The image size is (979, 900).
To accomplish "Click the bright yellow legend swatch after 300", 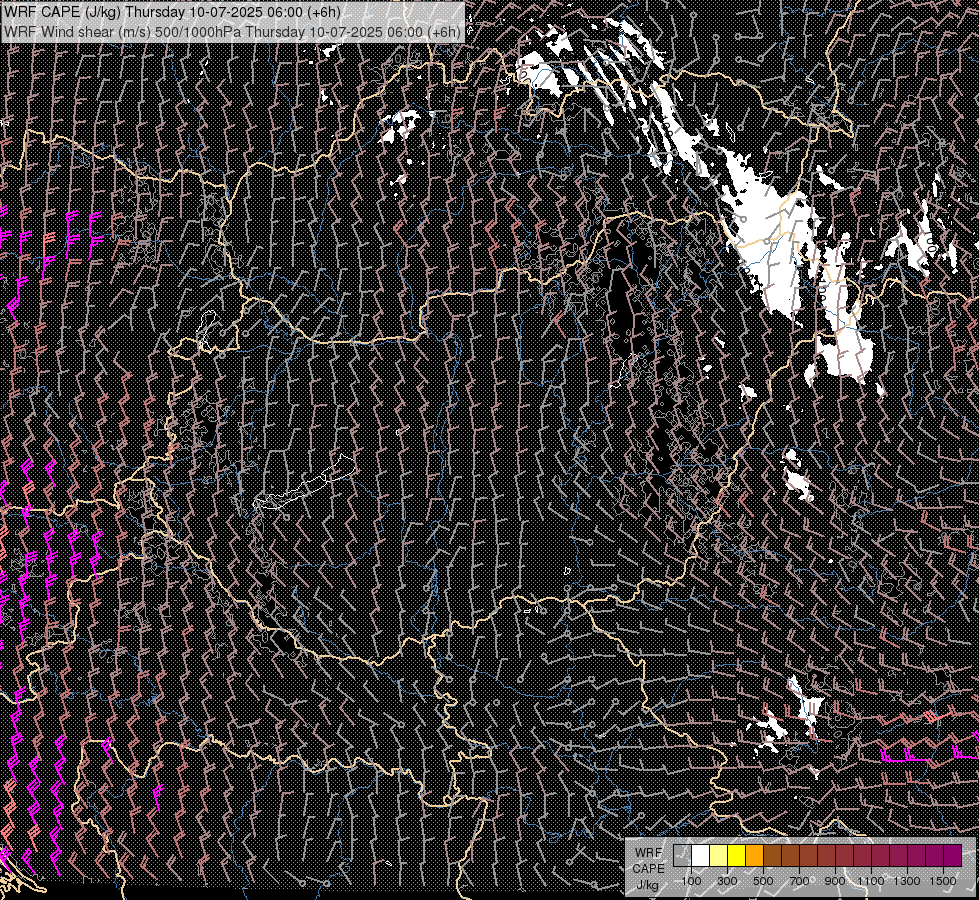I will [736, 856].
